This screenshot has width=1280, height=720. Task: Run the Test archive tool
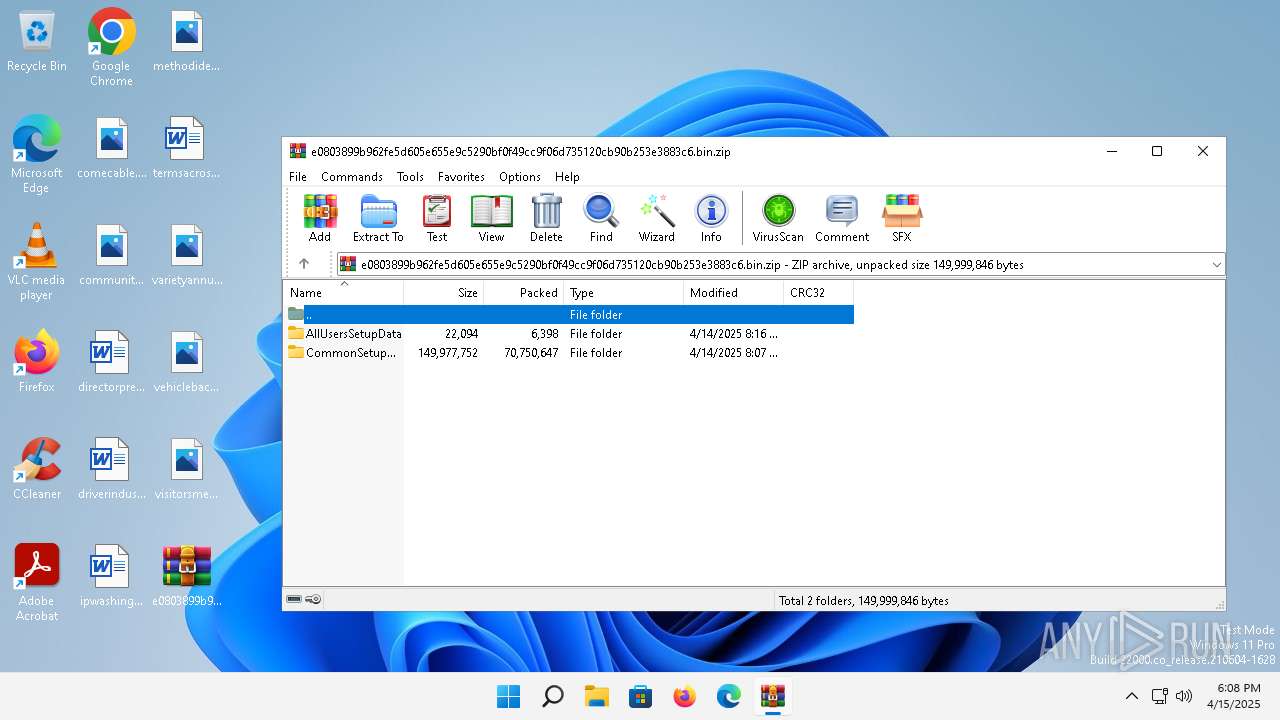(437, 218)
